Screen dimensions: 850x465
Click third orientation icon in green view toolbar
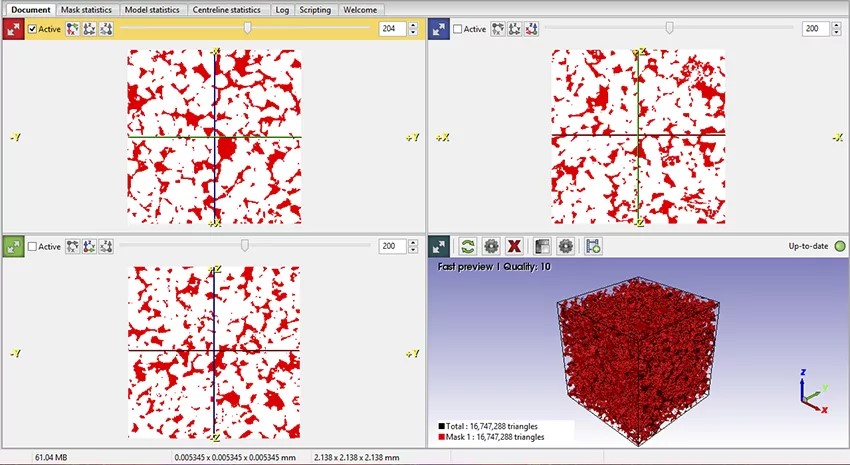tap(106, 247)
